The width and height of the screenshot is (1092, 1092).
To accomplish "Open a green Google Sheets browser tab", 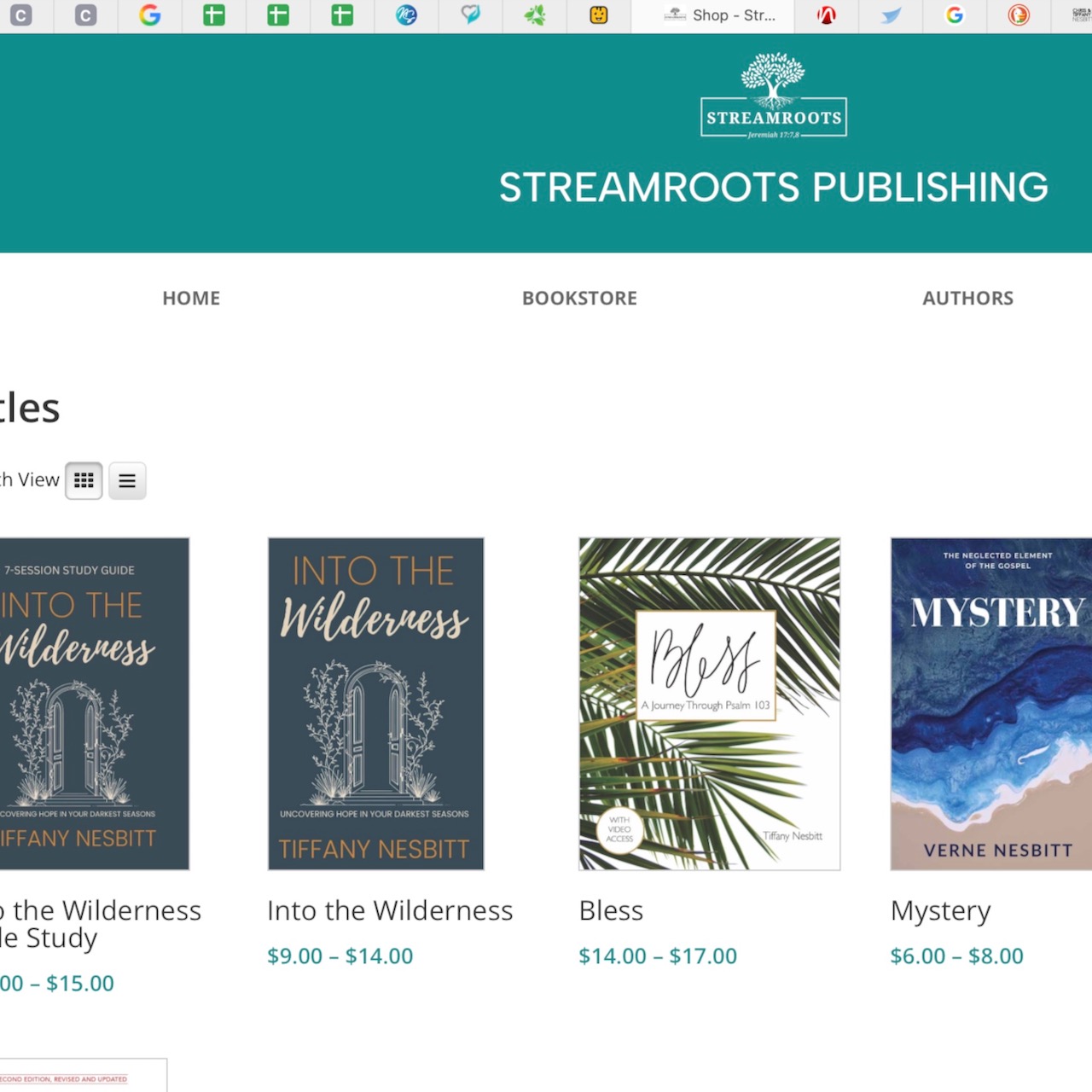I will tap(214, 15).
